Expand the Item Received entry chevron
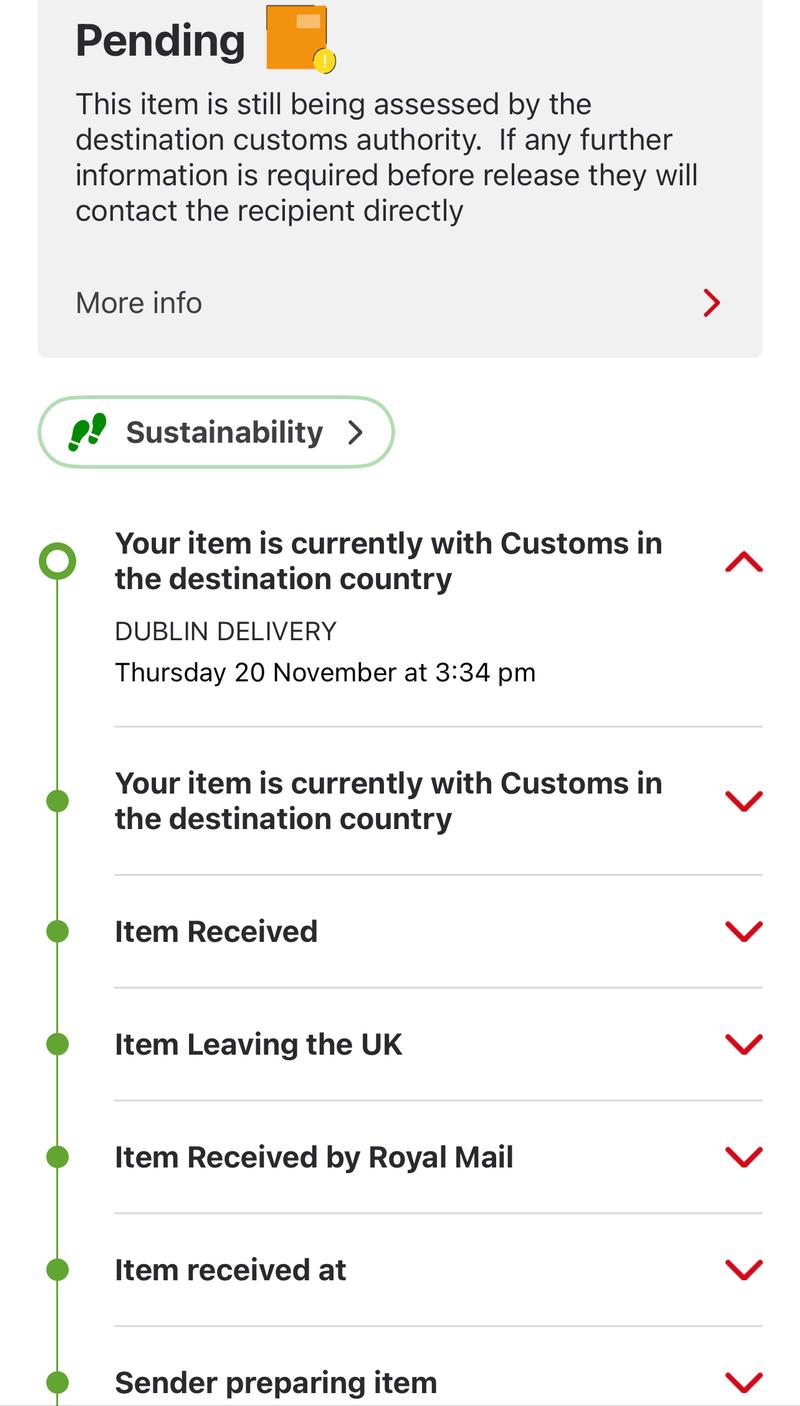The height and width of the screenshot is (1406, 800). click(x=743, y=931)
